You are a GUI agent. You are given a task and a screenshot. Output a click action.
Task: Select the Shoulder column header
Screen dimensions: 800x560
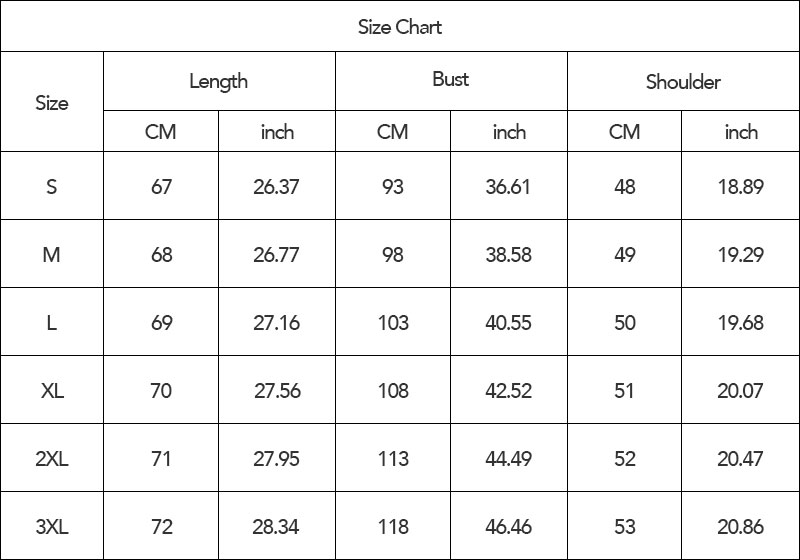click(x=683, y=82)
